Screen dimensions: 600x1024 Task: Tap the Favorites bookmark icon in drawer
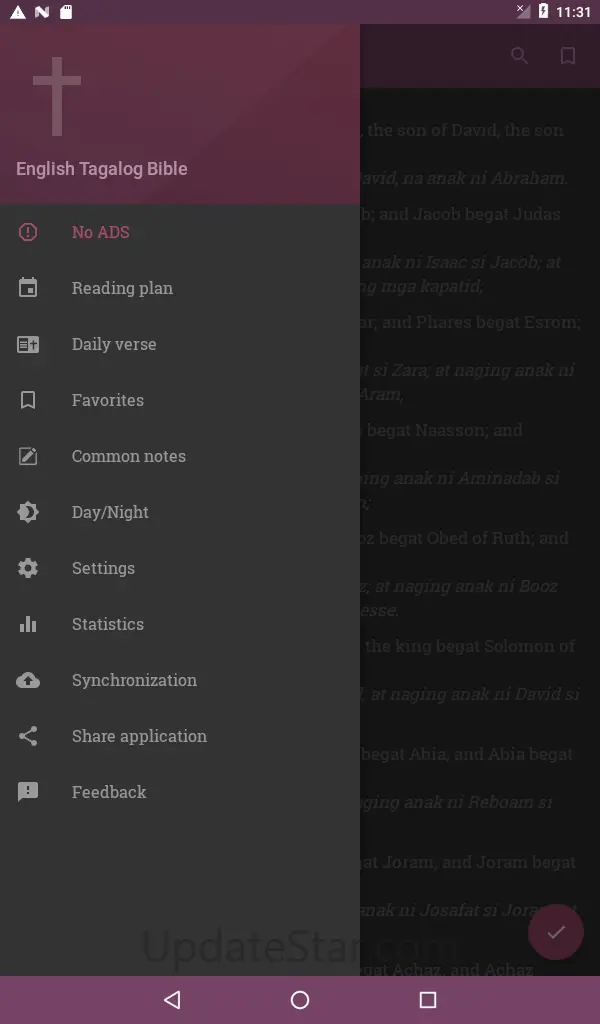tap(28, 400)
